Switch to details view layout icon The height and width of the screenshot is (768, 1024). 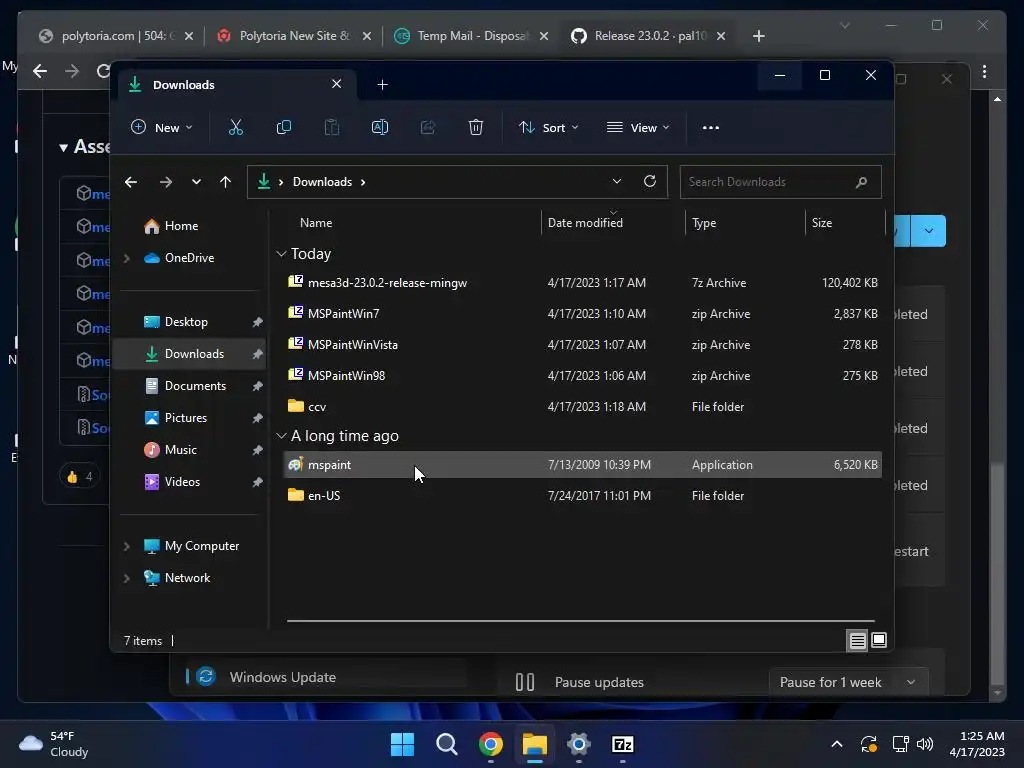(857, 641)
